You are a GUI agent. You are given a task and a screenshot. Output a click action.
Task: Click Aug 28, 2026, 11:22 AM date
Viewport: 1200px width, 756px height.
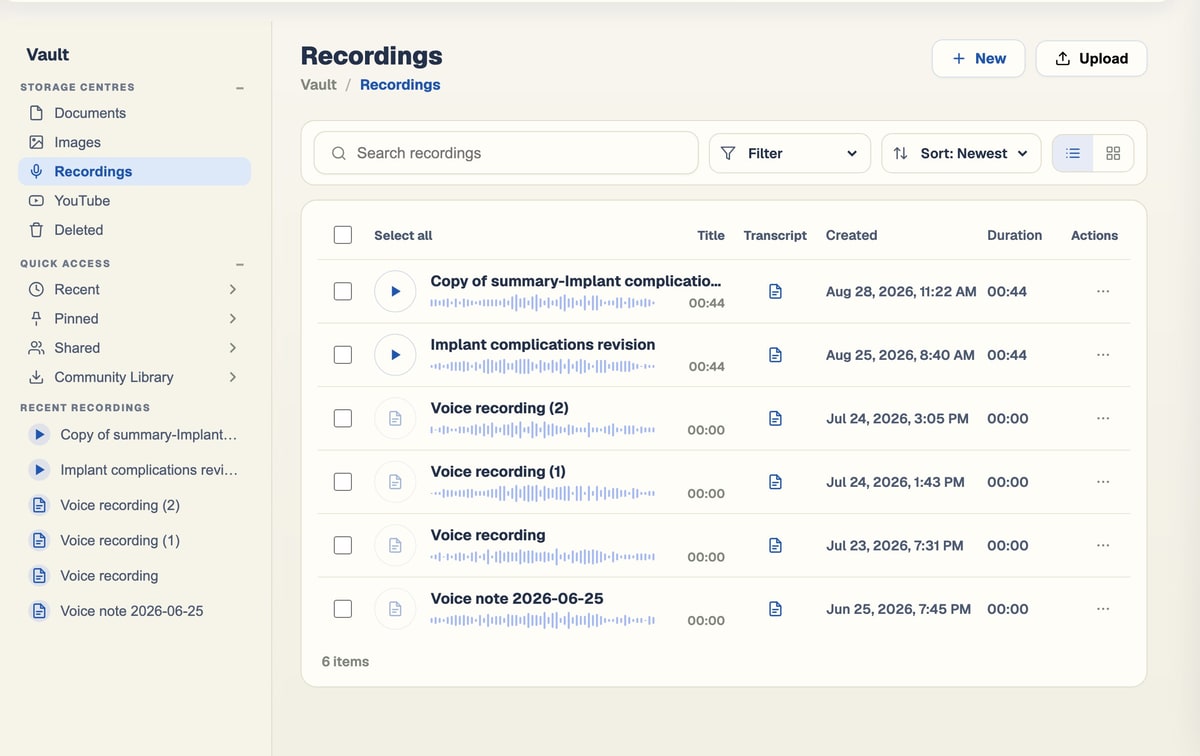[900, 291]
